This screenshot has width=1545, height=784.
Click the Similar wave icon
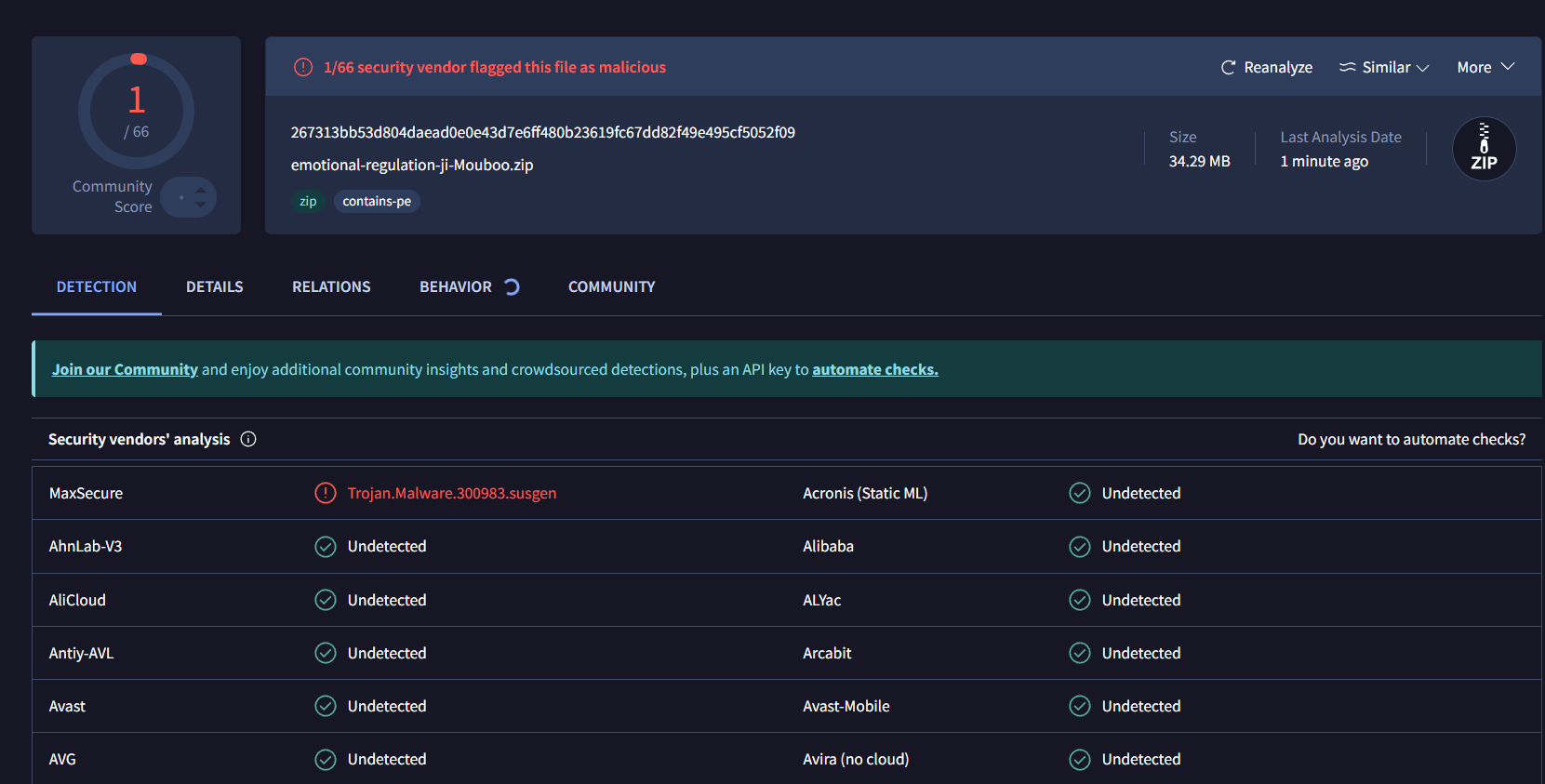click(1347, 67)
